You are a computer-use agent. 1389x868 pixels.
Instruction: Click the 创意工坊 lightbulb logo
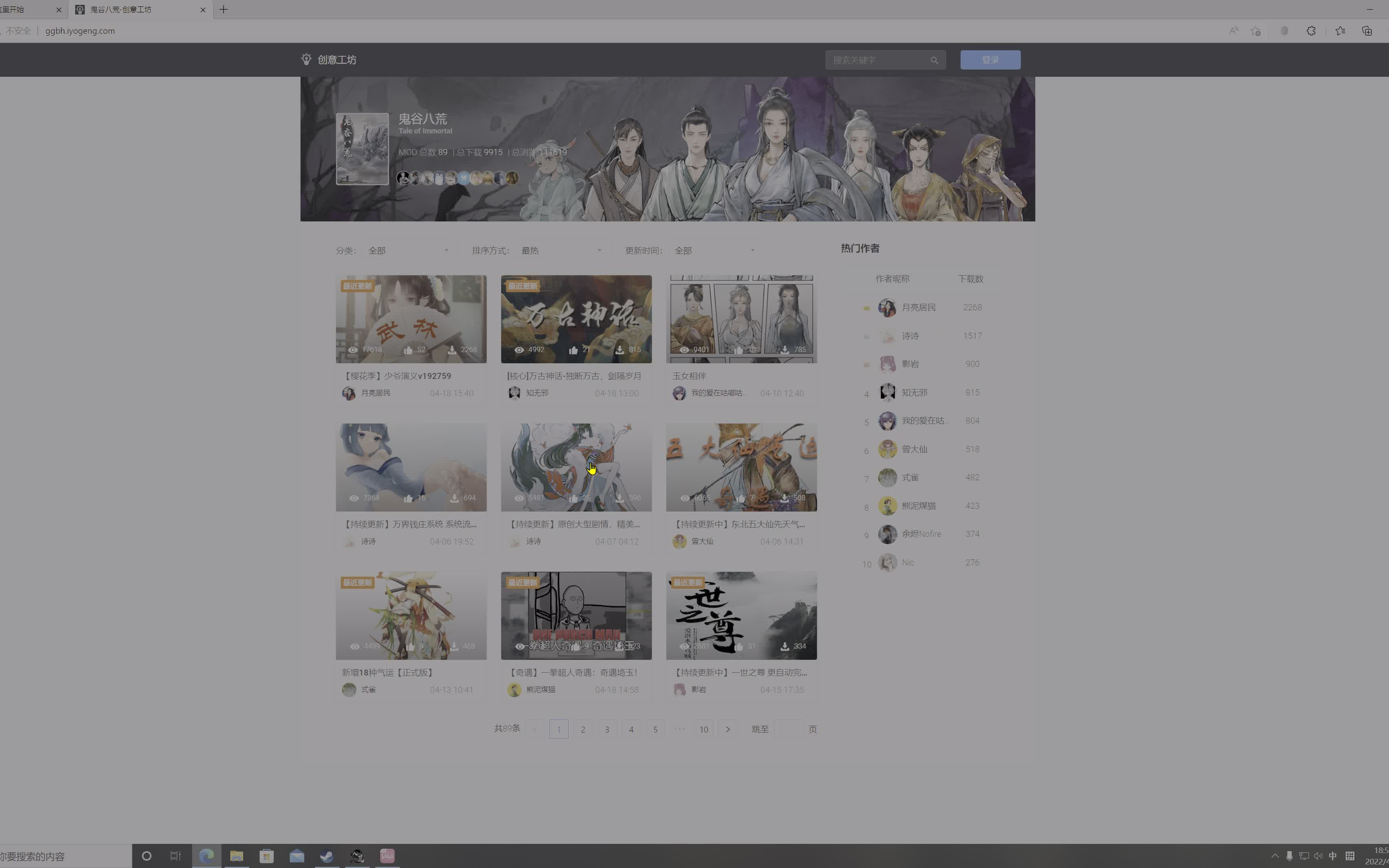307,60
